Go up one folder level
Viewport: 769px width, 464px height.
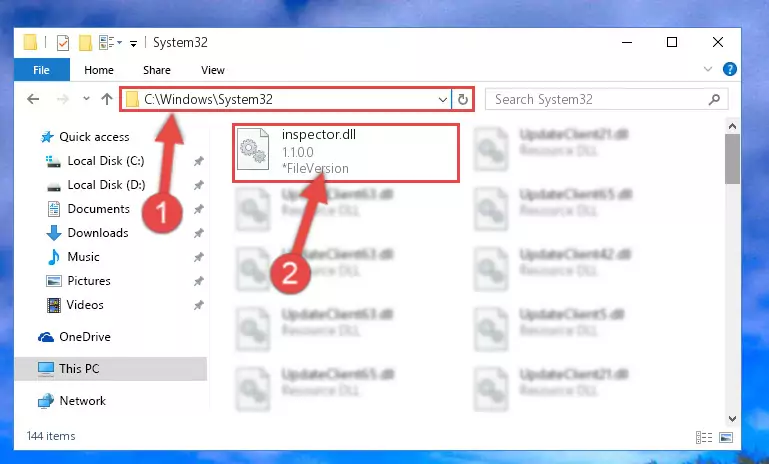pos(107,100)
